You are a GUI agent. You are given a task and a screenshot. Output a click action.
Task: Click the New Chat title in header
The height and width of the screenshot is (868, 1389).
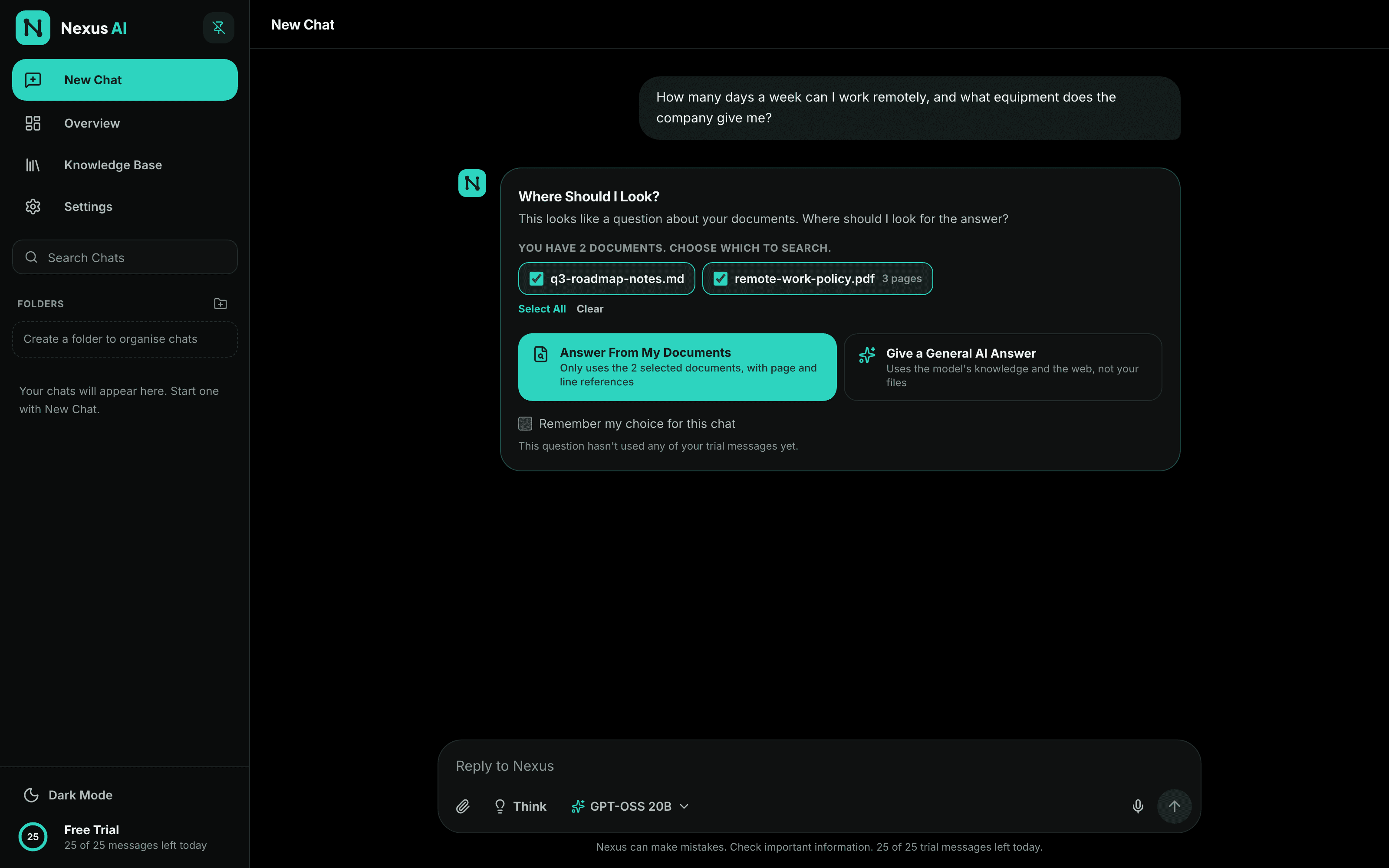click(303, 25)
